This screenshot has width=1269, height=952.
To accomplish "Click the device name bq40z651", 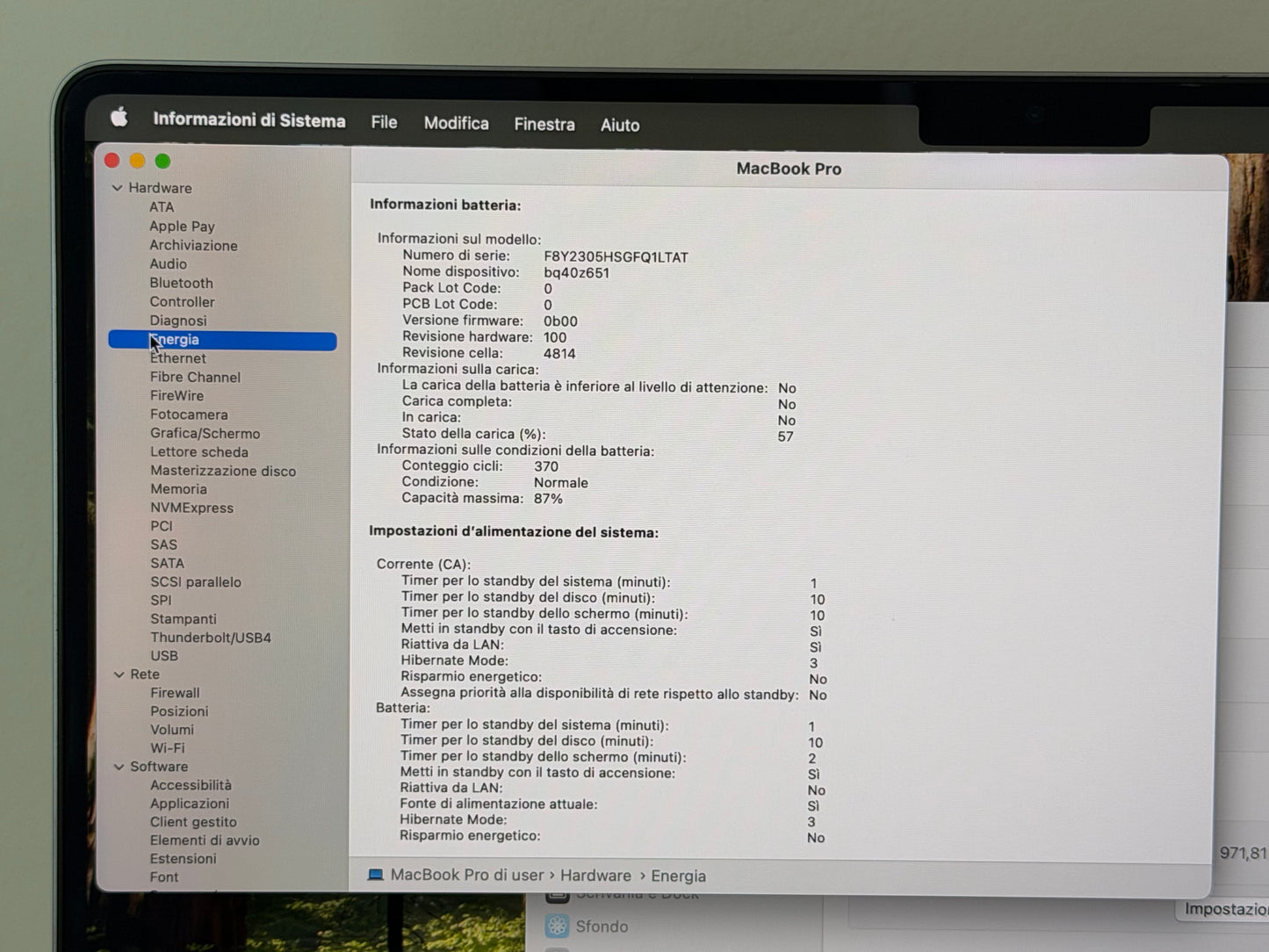I will [x=576, y=273].
